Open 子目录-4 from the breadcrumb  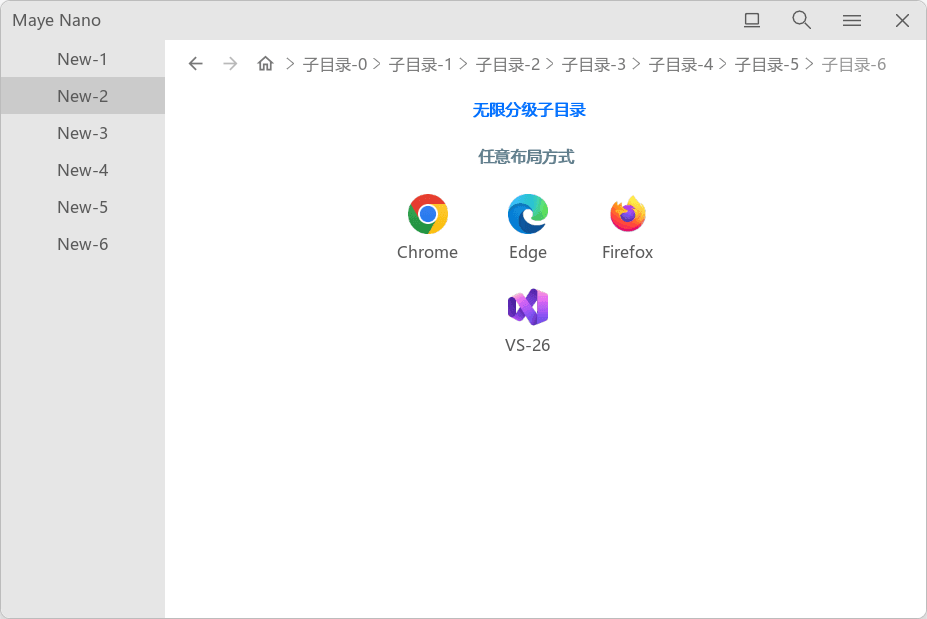(x=681, y=64)
